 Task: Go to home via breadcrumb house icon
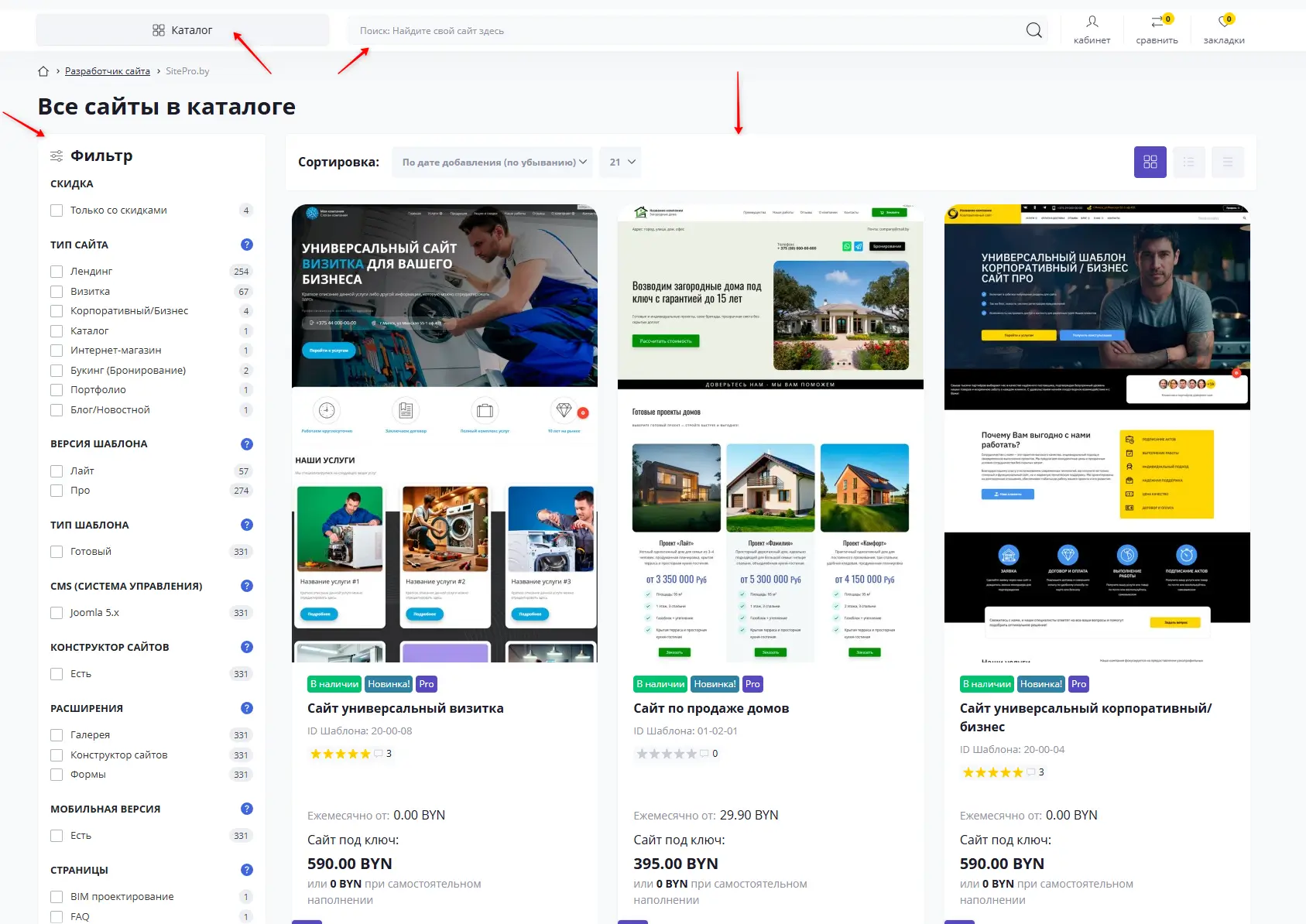point(43,71)
